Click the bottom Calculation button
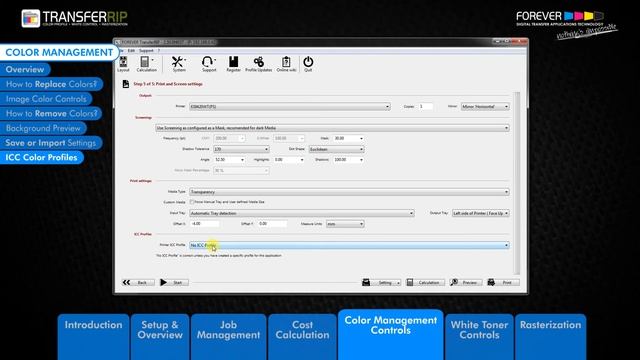This screenshot has width=640, height=360. [x=425, y=282]
